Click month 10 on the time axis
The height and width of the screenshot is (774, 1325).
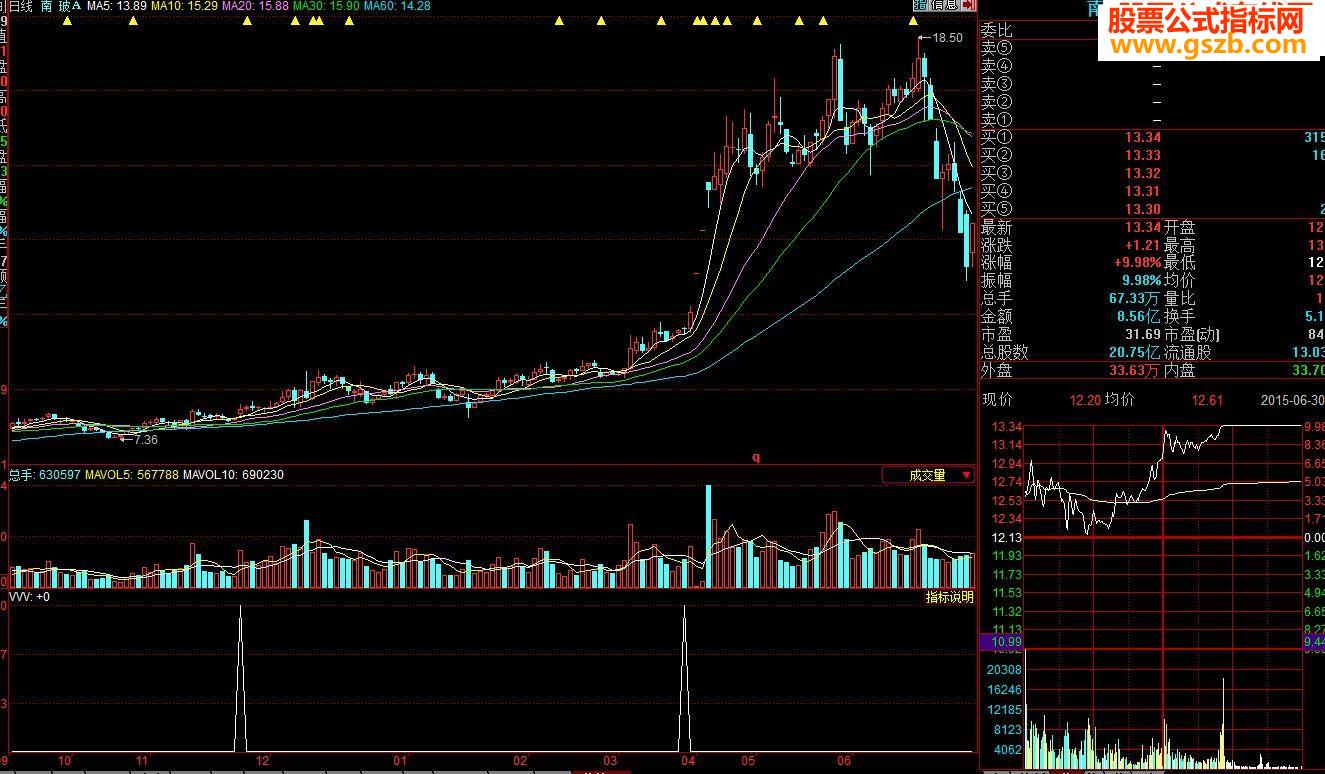point(65,761)
